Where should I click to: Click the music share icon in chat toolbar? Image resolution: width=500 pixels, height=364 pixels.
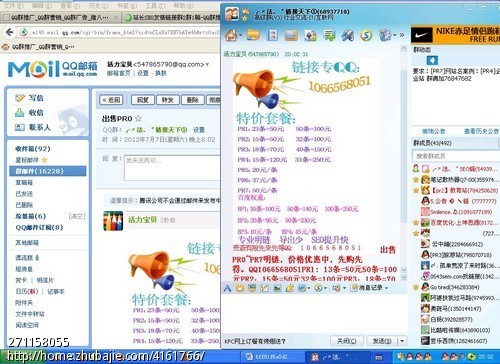tap(289, 288)
